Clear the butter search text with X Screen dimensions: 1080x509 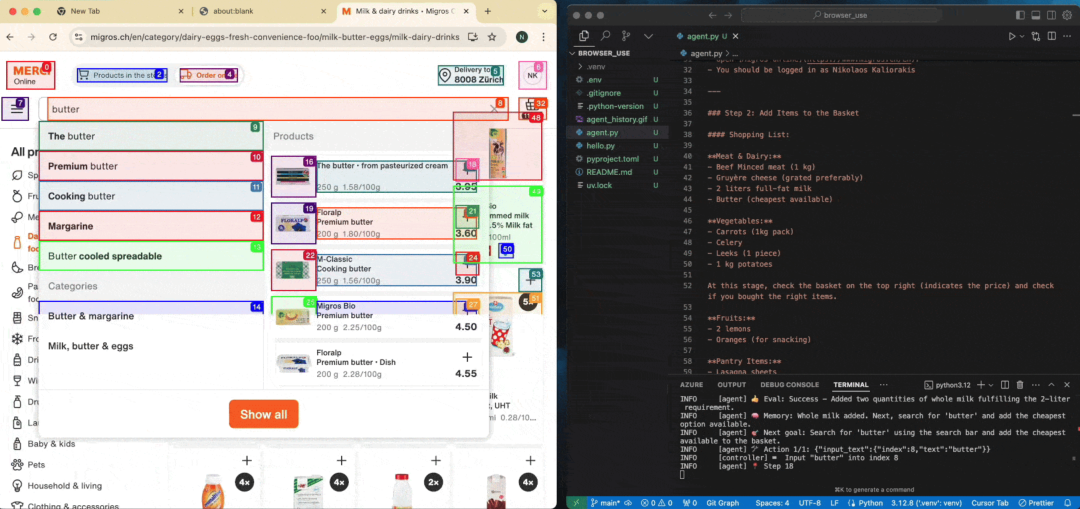click(x=494, y=109)
